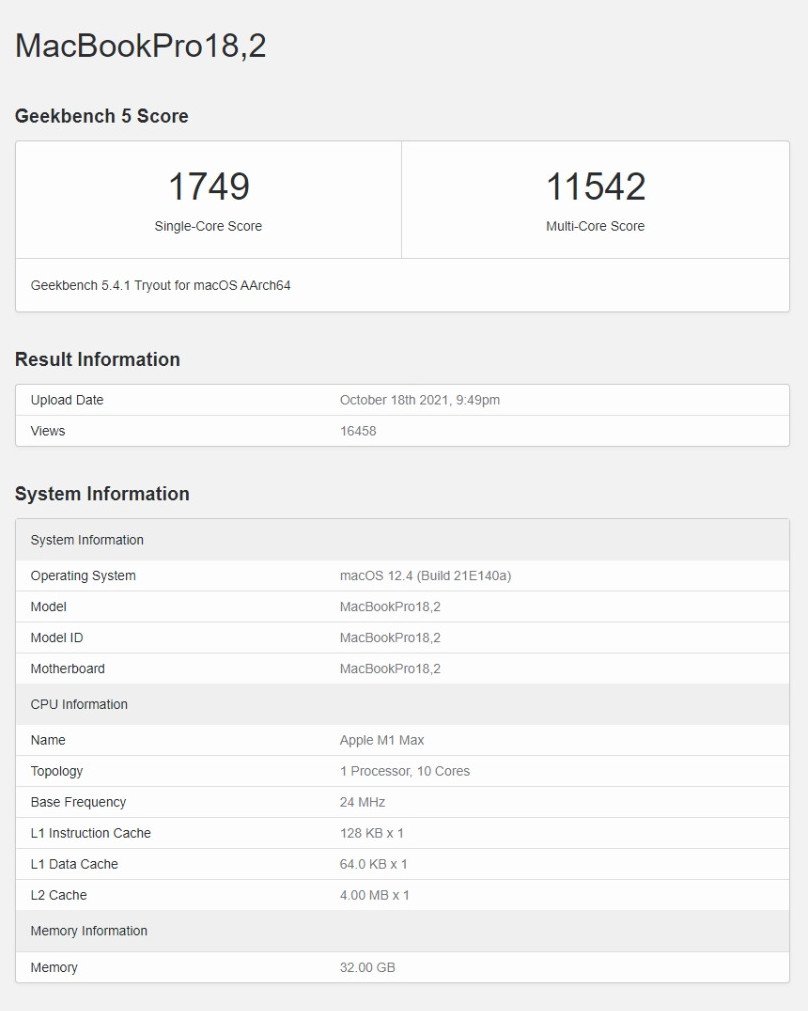Click the Geekbench 5 Score heading

[x=101, y=116]
